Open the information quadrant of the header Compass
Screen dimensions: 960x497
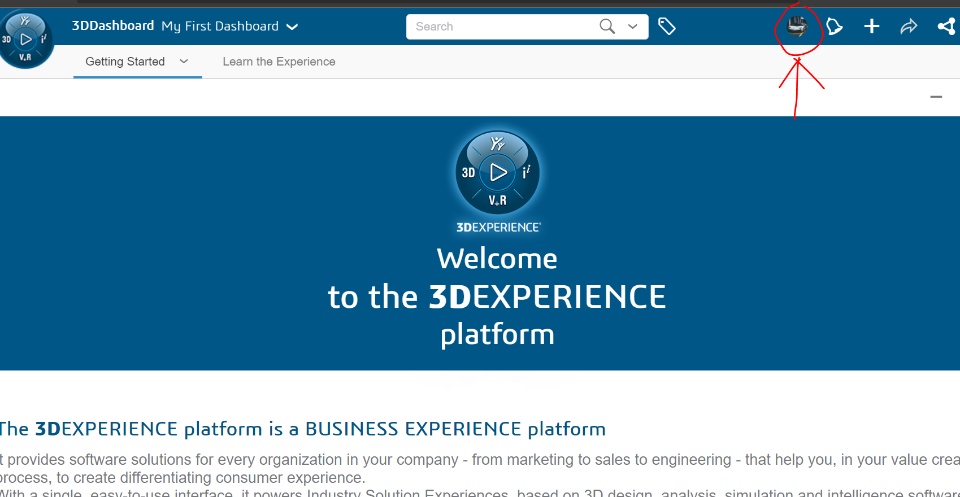[x=45, y=39]
